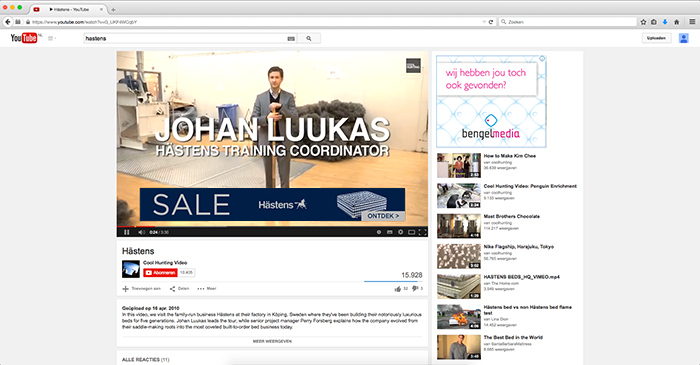This screenshot has height=365, width=700.
Task: Toggle Watch Later clock icon in player
Action: tap(379, 232)
